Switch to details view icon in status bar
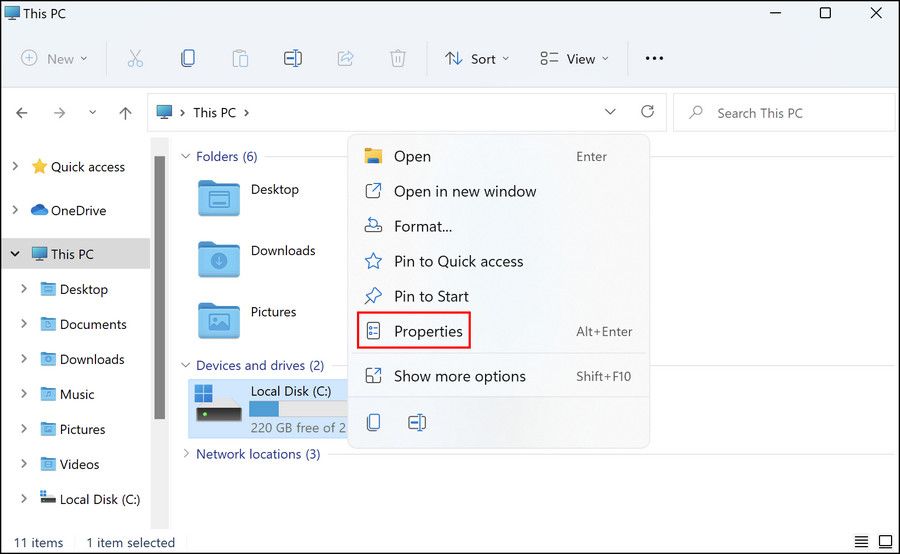Image resolution: width=900 pixels, height=554 pixels. (x=861, y=541)
